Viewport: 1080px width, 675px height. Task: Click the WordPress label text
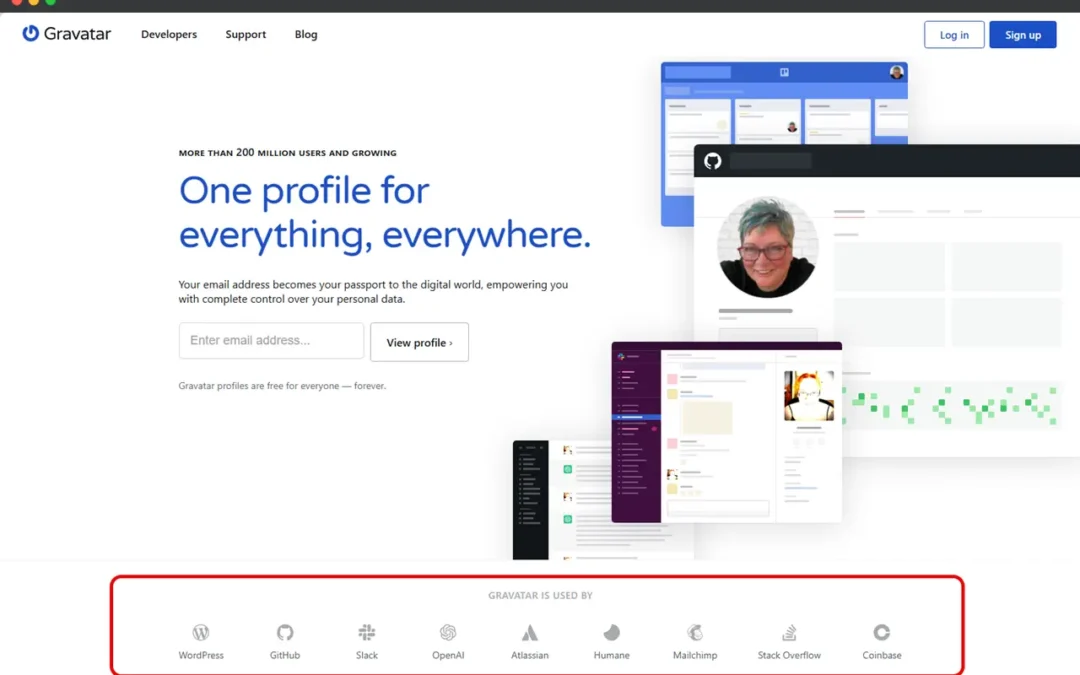coord(200,655)
